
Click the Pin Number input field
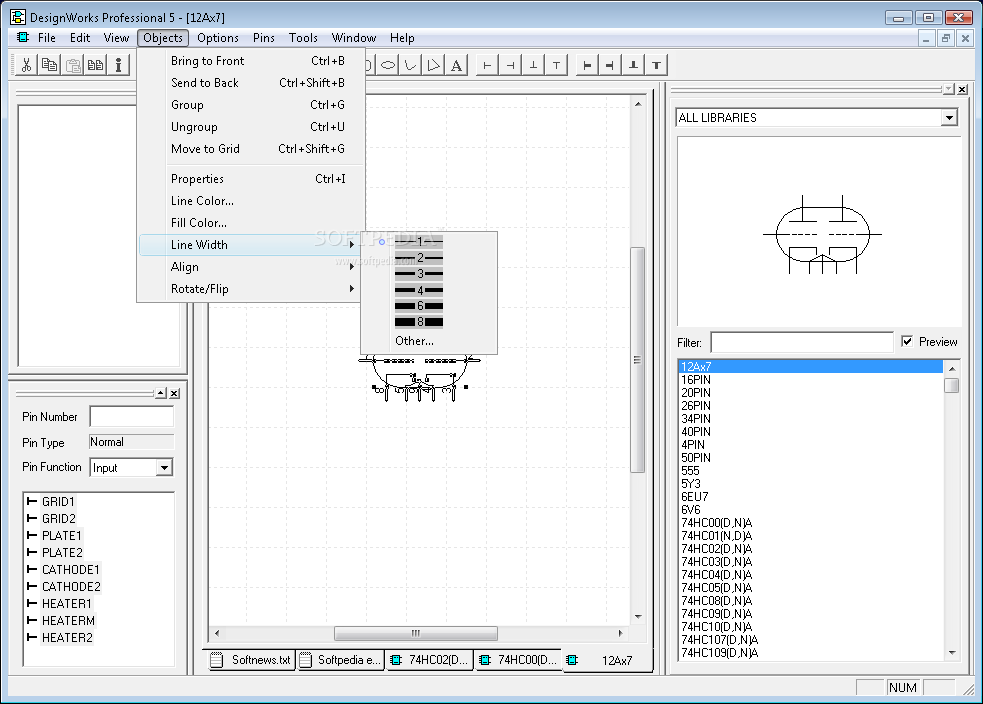(x=132, y=416)
